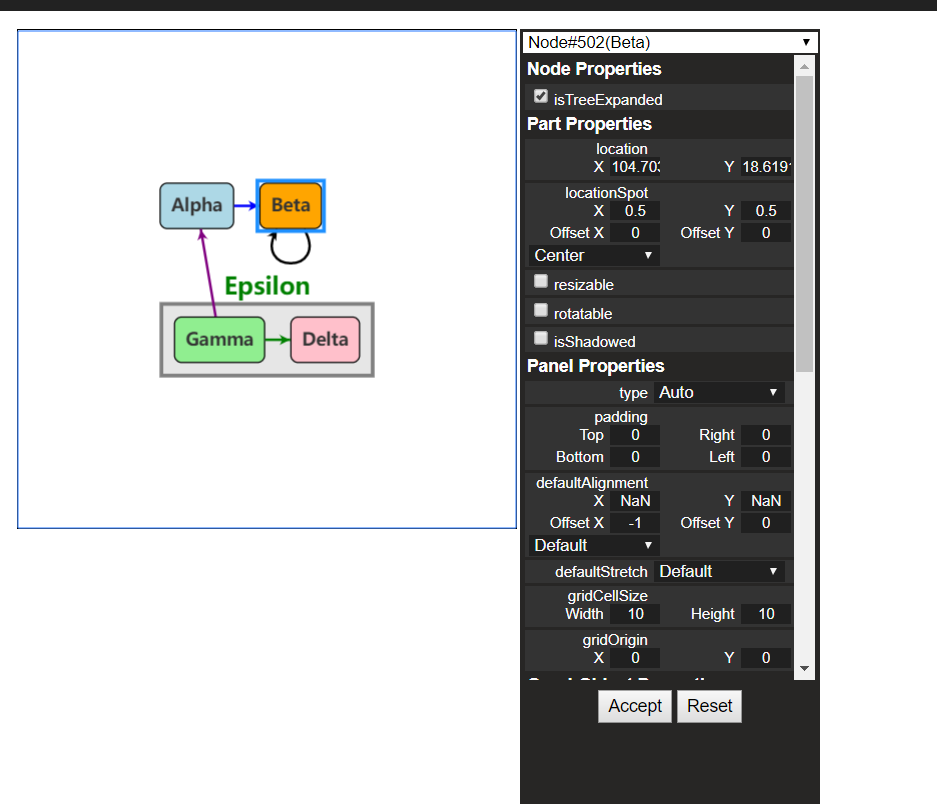Open the Node#502(Beta) object selector dropdown
The image size is (937, 809).
coord(669,42)
